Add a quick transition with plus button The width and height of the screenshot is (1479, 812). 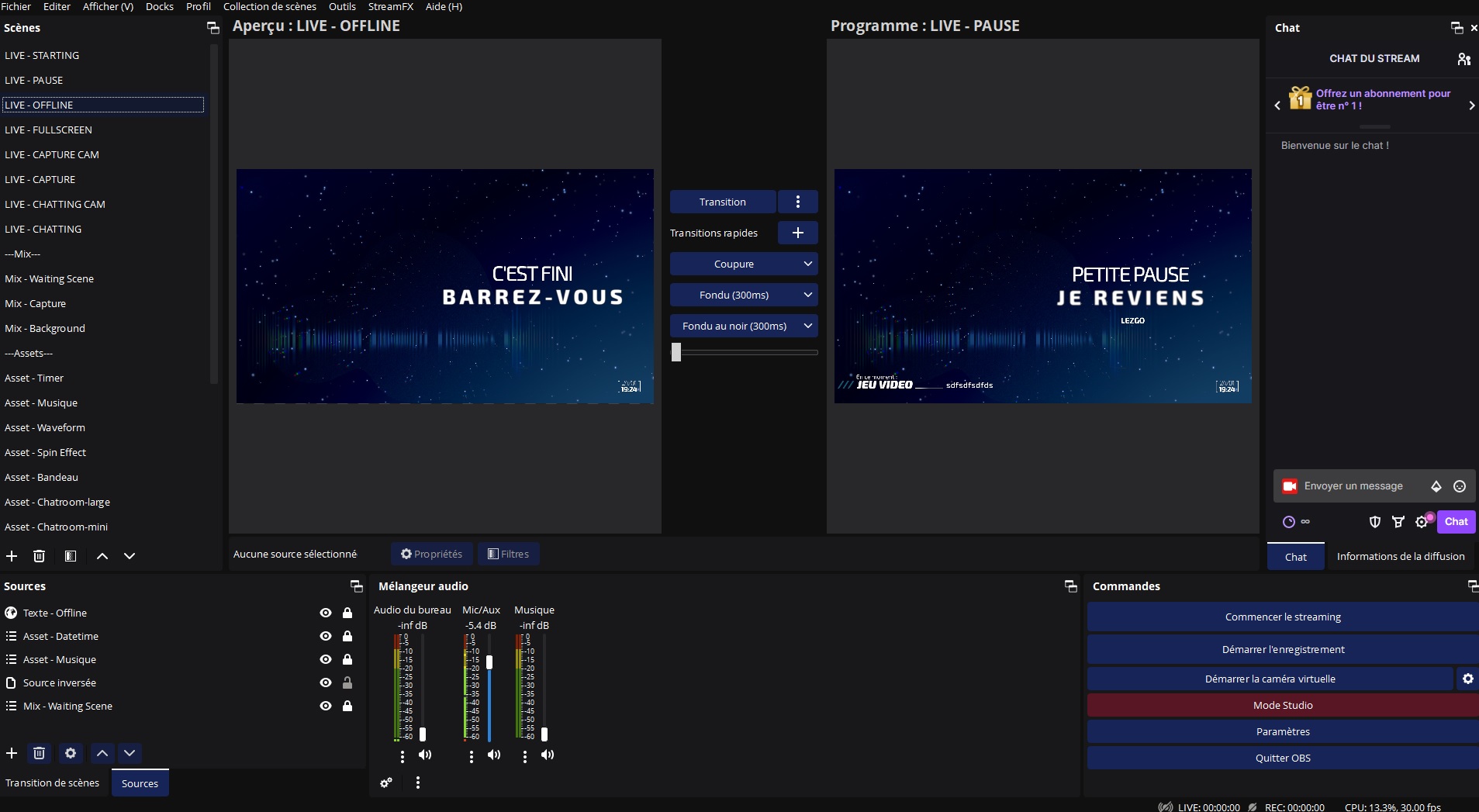[x=797, y=233]
